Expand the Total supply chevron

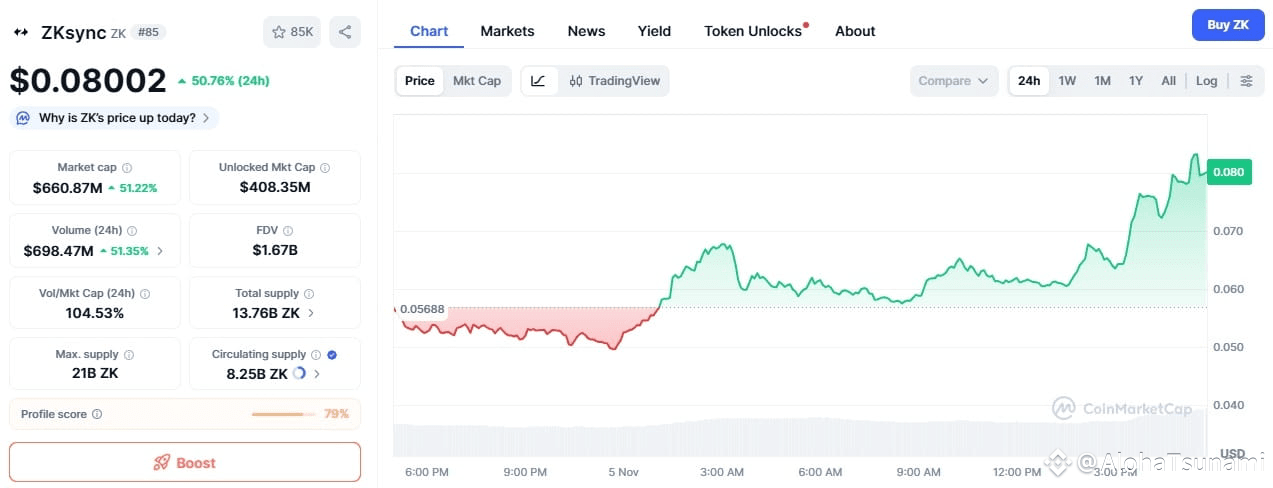coord(311,313)
